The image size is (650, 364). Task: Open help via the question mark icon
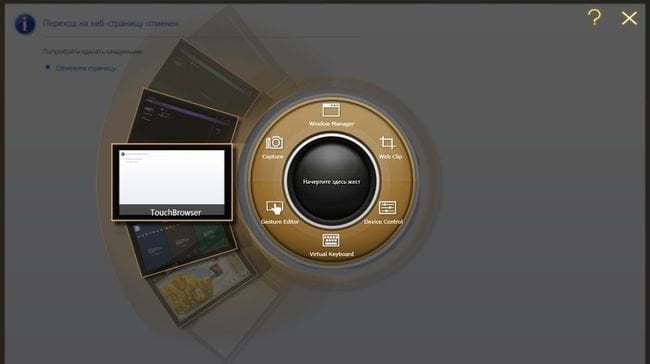tap(594, 18)
